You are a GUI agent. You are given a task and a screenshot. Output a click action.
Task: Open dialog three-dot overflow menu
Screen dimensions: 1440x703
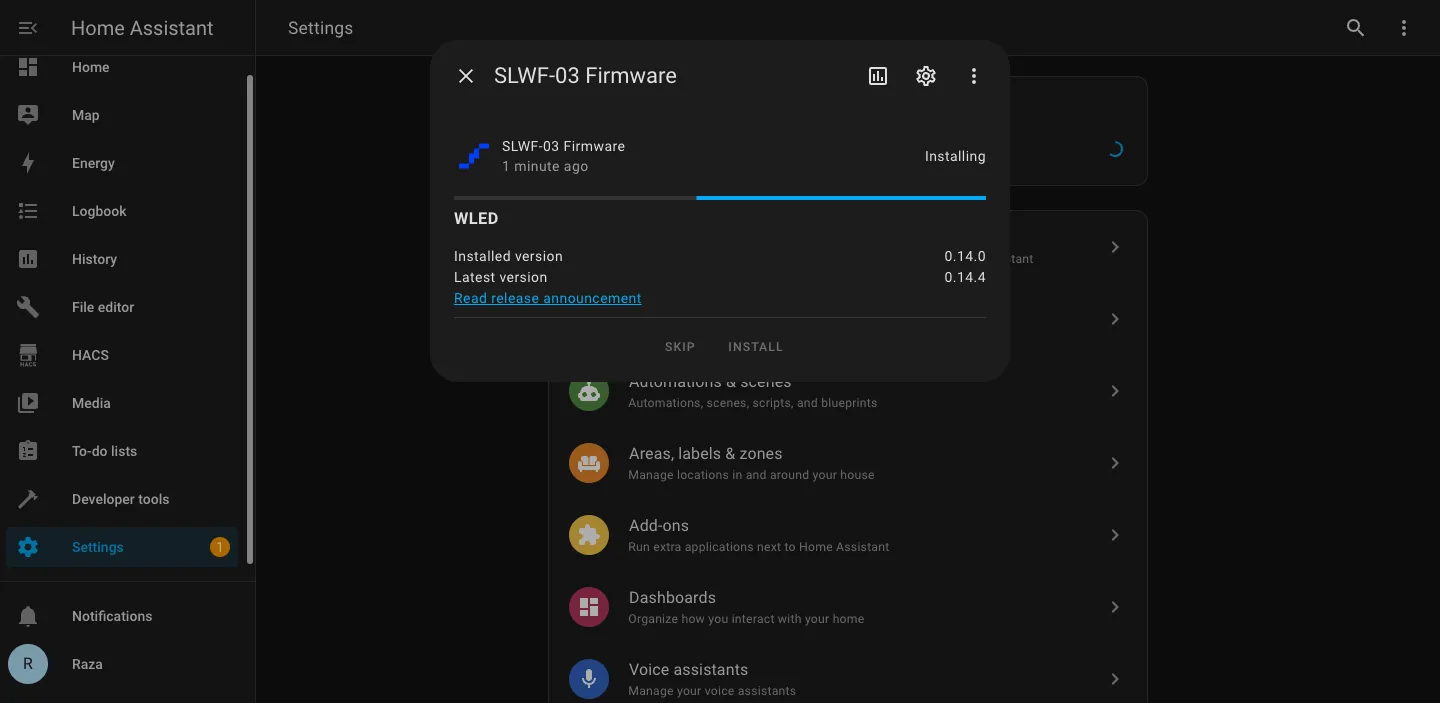click(x=974, y=76)
